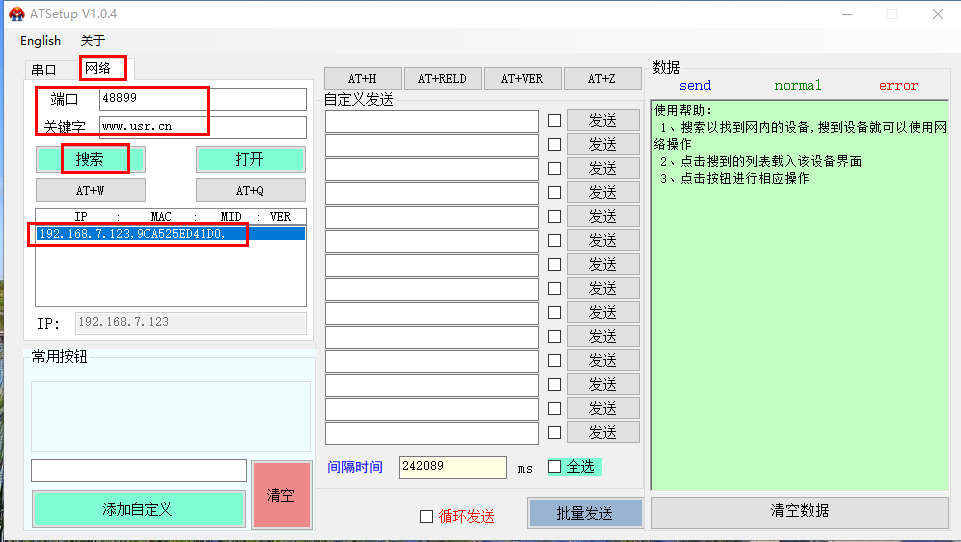Click the ATSetup app icon in title bar
Viewport: 961px width, 542px height.
(x=16, y=14)
